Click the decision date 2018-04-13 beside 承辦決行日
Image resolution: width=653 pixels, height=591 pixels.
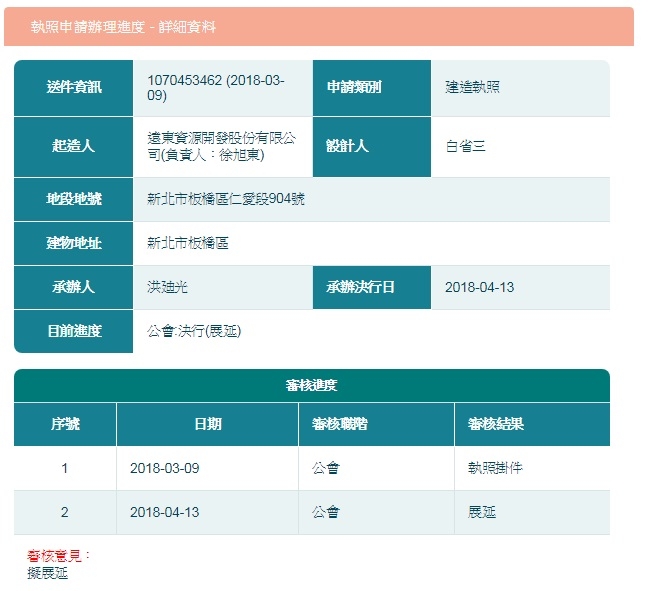click(x=479, y=287)
